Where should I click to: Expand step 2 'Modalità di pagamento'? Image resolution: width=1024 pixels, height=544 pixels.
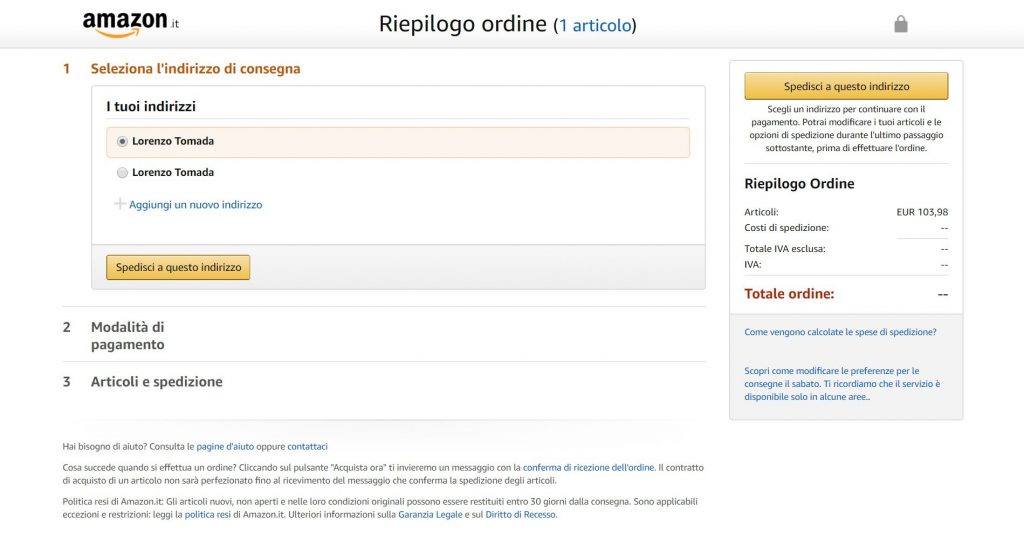[x=127, y=335]
